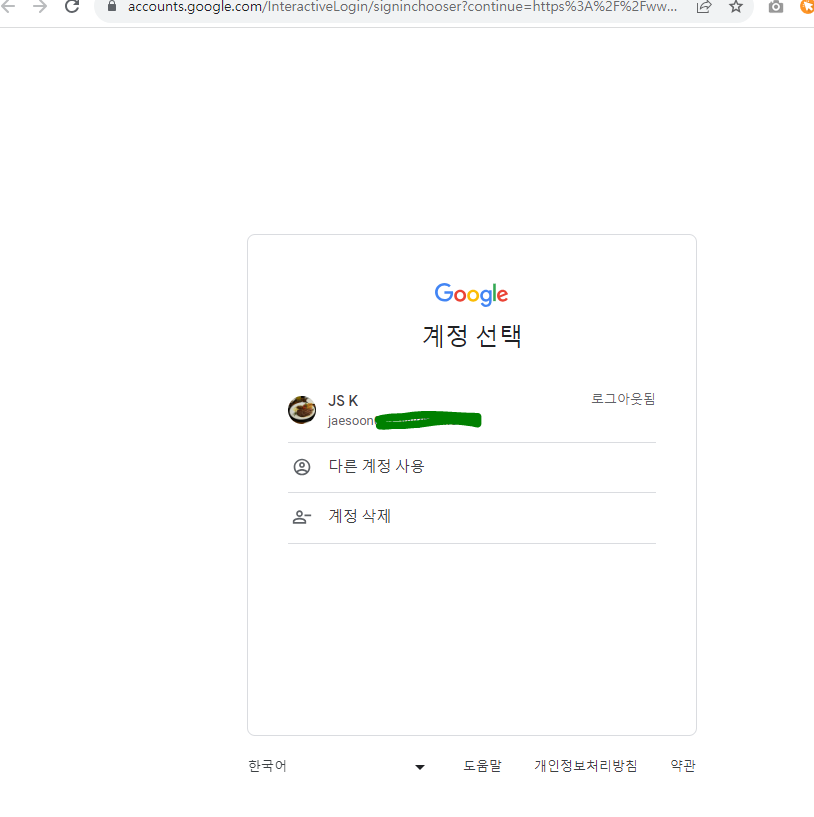Image resolution: width=814 pixels, height=817 pixels.
Task: Go forward with the browser forward arrow
Action: pyautogui.click(x=40, y=7)
